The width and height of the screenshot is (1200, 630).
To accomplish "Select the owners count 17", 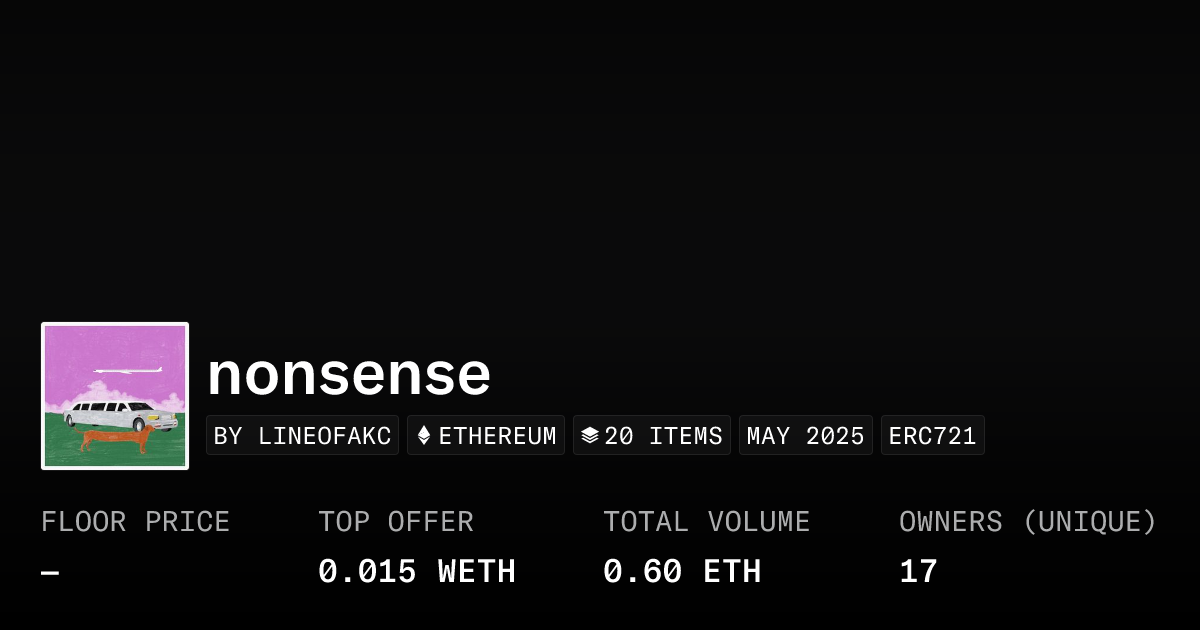I will coord(918,572).
